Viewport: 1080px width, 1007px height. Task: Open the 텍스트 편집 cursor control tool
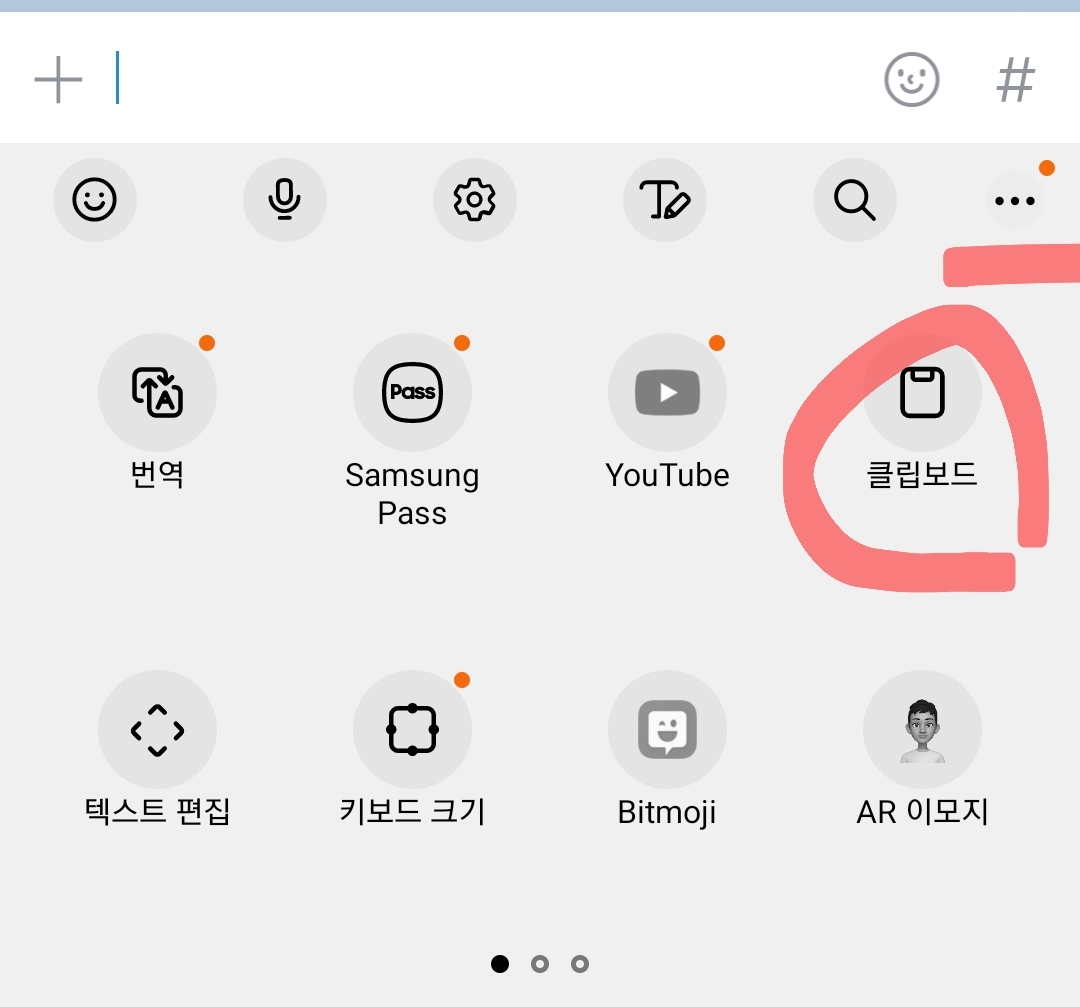tap(156, 729)
